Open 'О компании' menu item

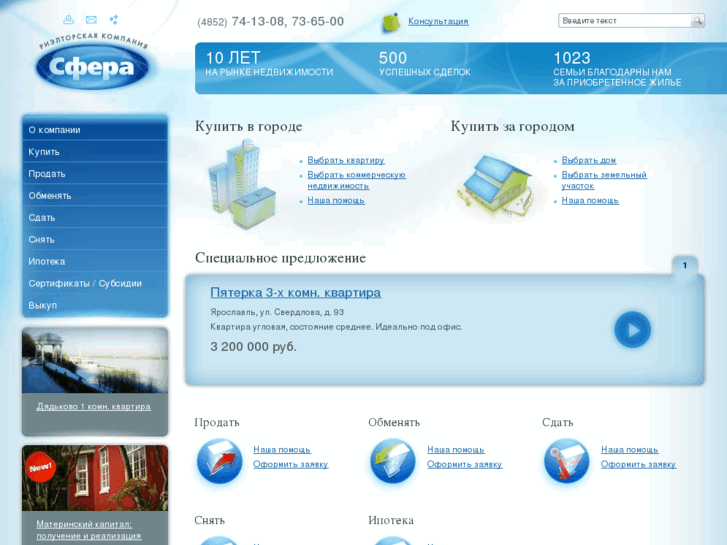(x=55, y=130)
